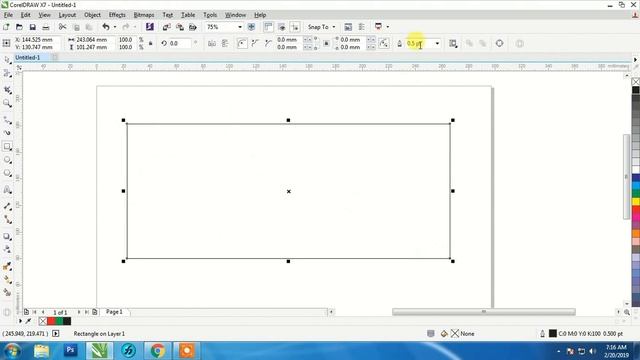This screenshot has height=360, width=640.
Task: Cut selection with the scissors icon
Action: tap(62, 27)
